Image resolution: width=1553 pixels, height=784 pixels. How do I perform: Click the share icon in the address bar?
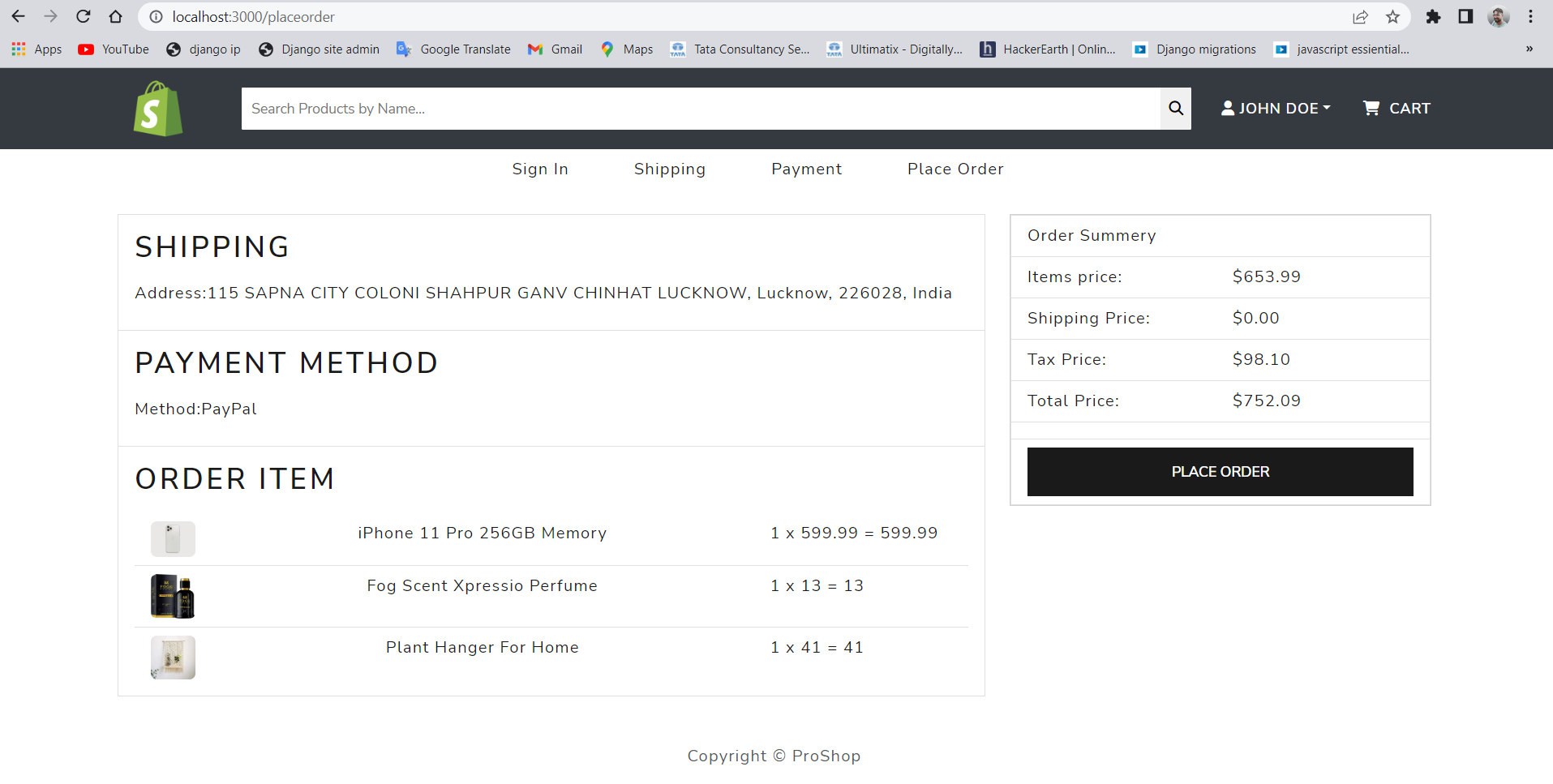click(1360, 16)
